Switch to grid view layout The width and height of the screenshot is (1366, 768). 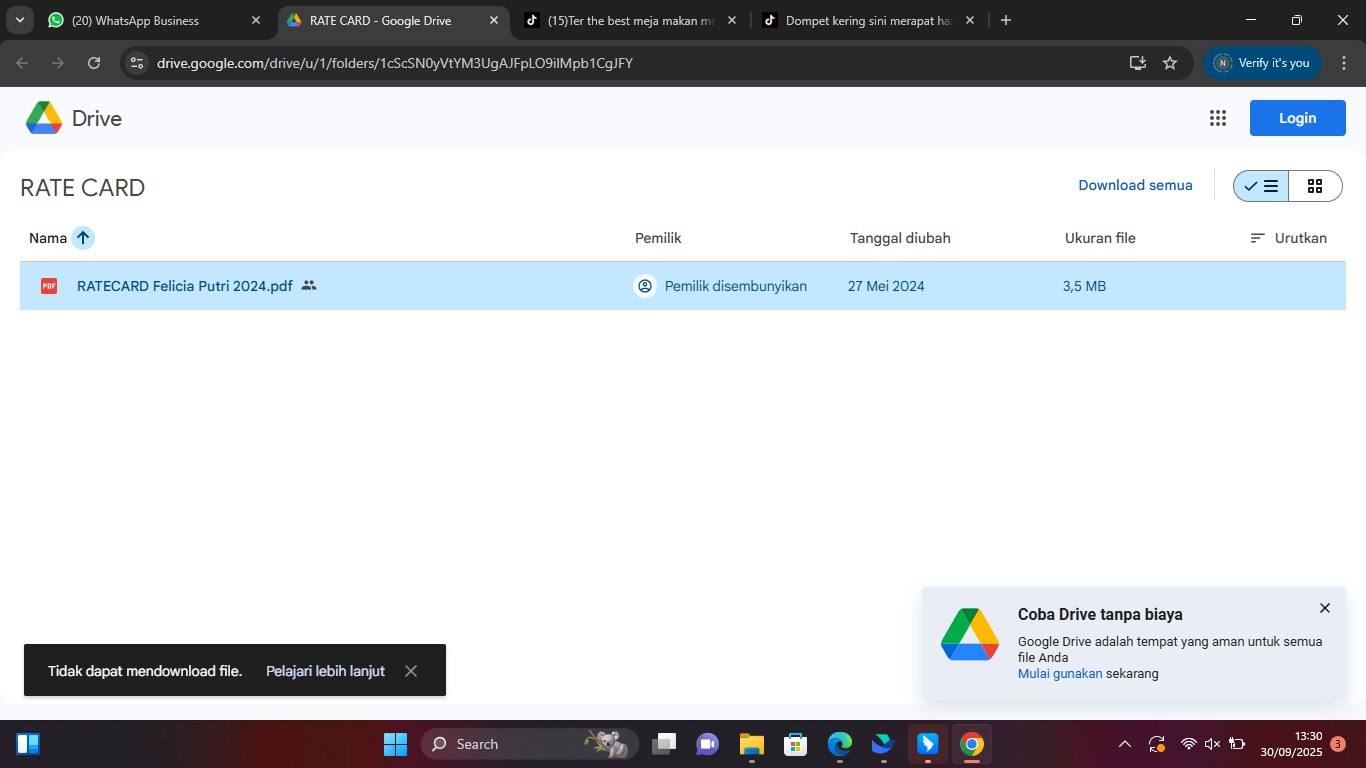[x=1315, y=186]
